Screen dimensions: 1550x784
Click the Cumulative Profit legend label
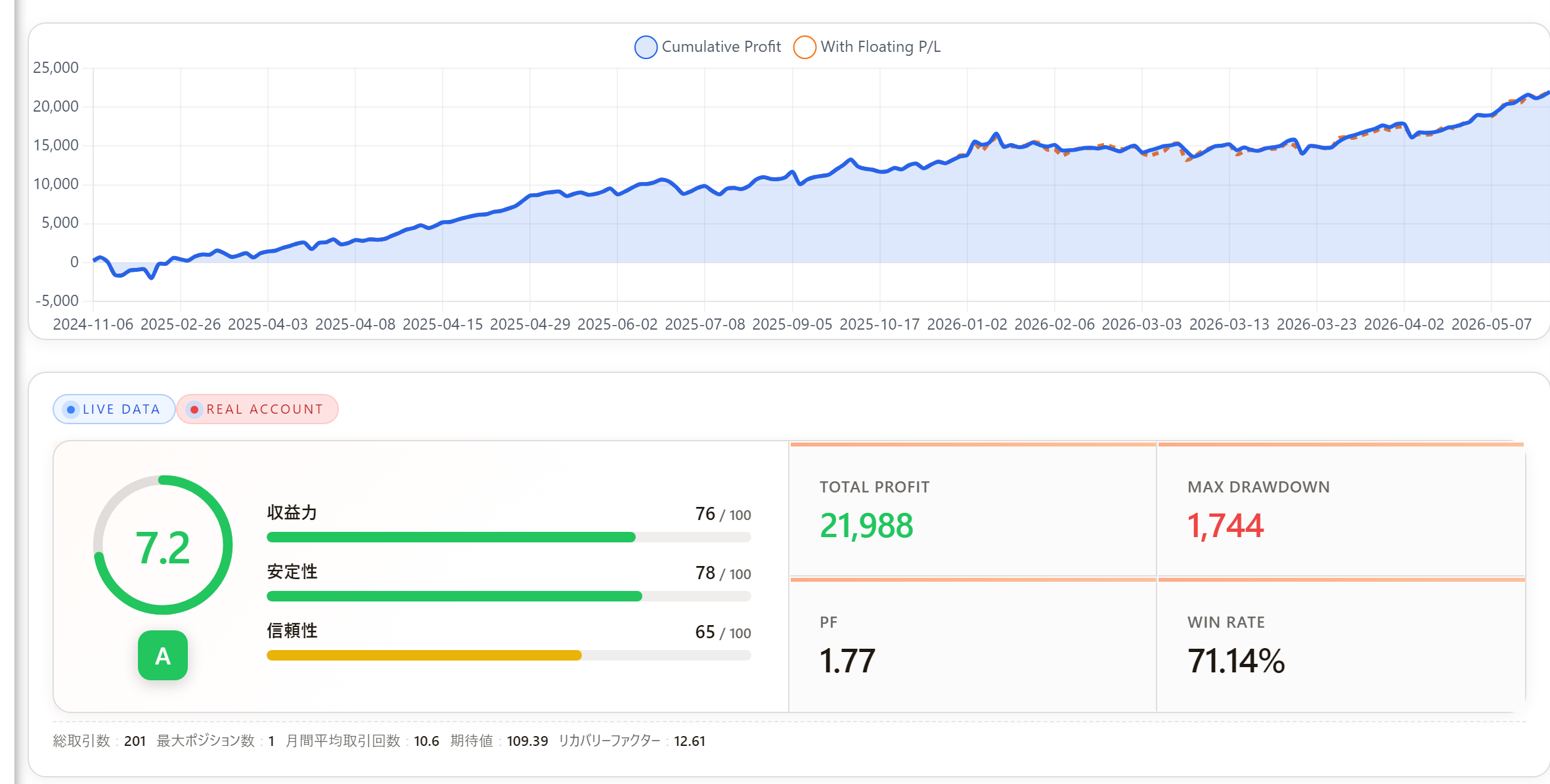[x=721, y=47]
